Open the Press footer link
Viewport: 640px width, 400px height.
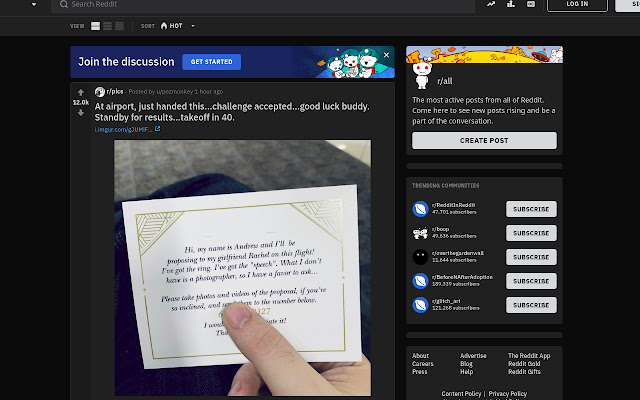point(420,372)
